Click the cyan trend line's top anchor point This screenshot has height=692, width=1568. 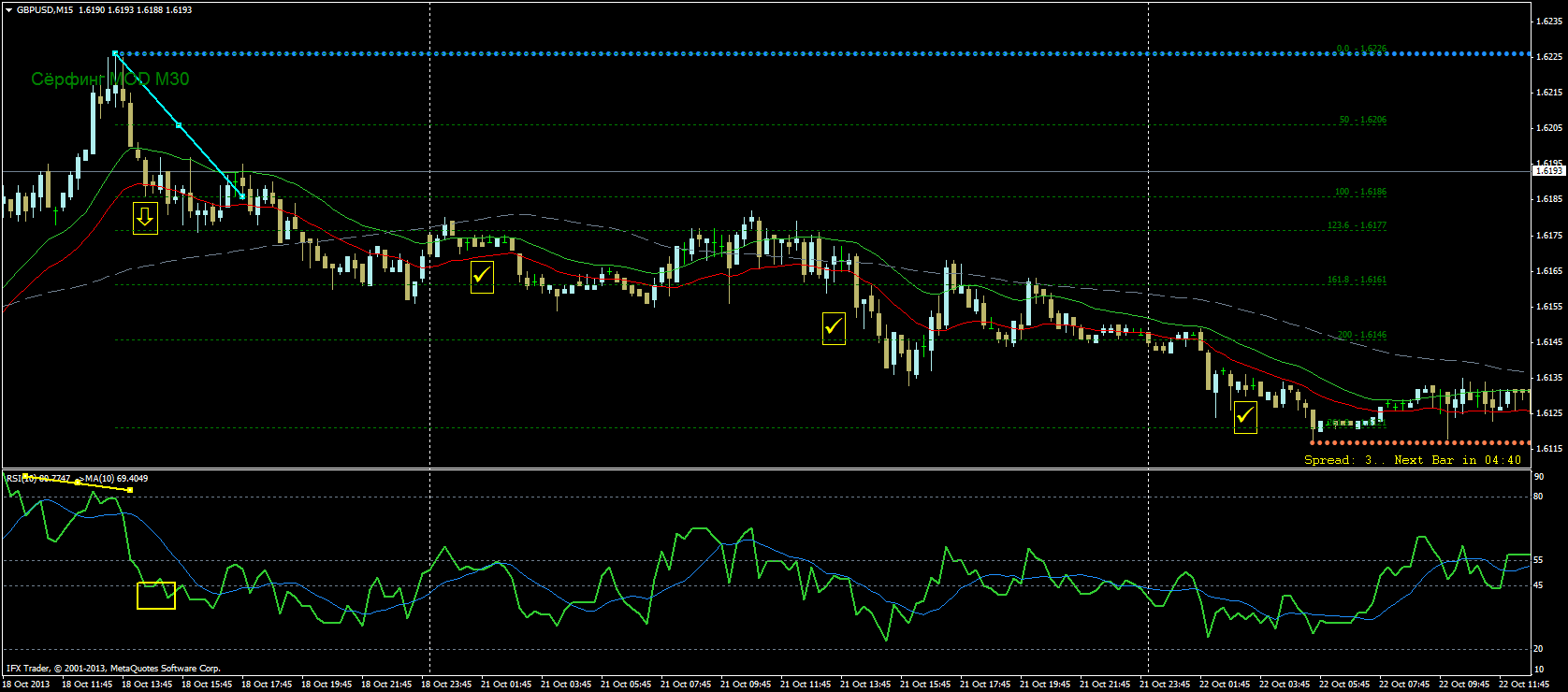coord(114,53)
